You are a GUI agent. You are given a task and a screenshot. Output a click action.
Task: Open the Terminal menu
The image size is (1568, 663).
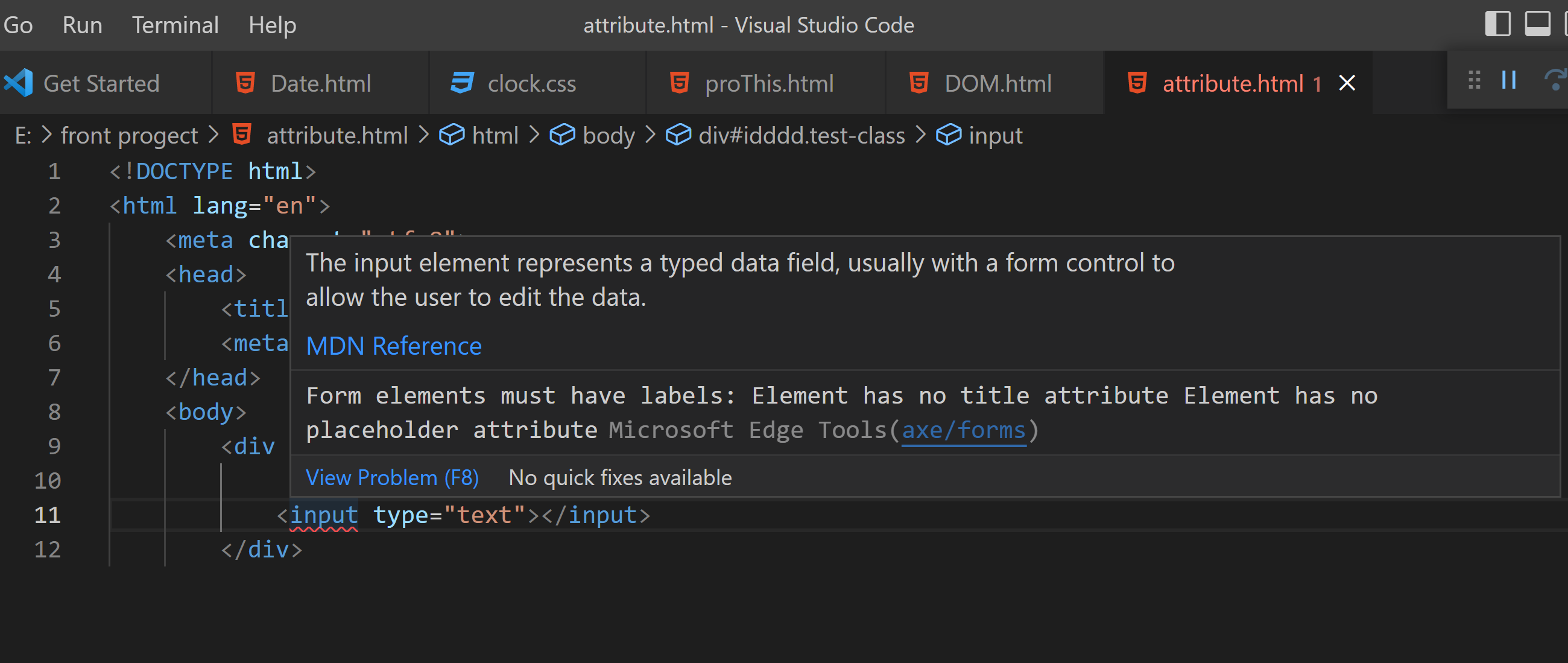[175, 25]
